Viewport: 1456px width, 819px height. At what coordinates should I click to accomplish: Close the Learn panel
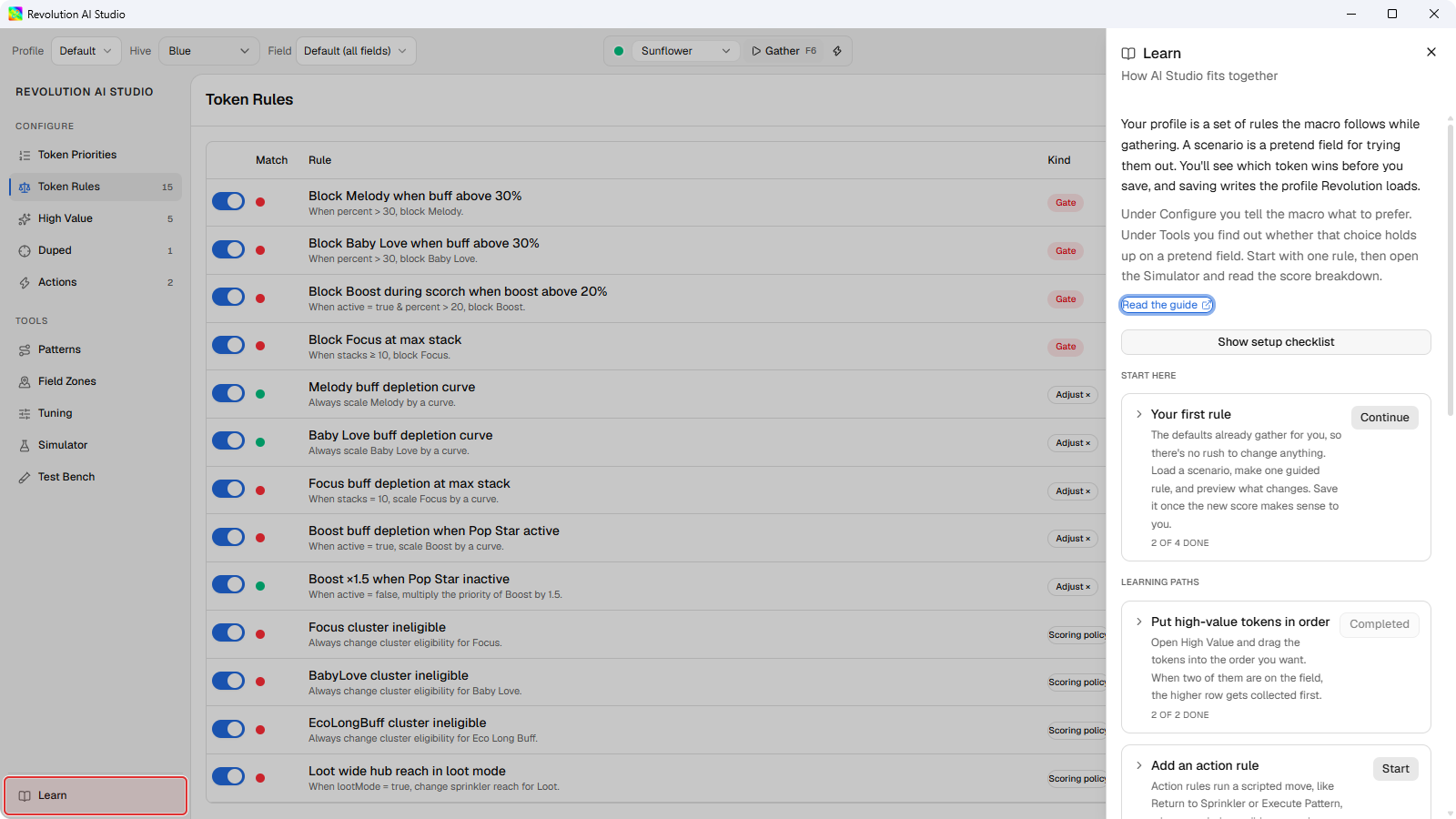point(1431,52)
